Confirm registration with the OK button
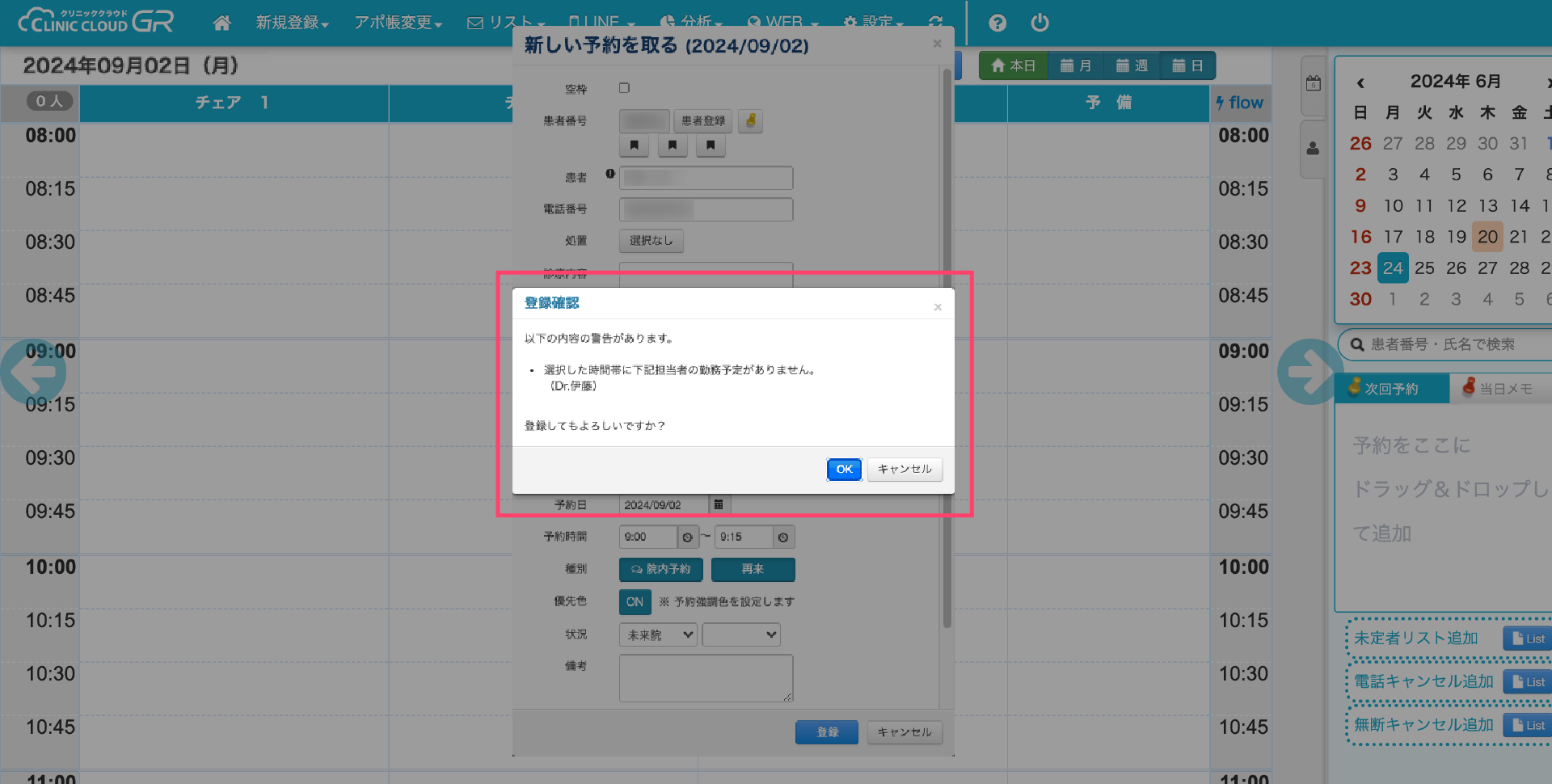The image size is (1552, 784). tap(844, 469)
